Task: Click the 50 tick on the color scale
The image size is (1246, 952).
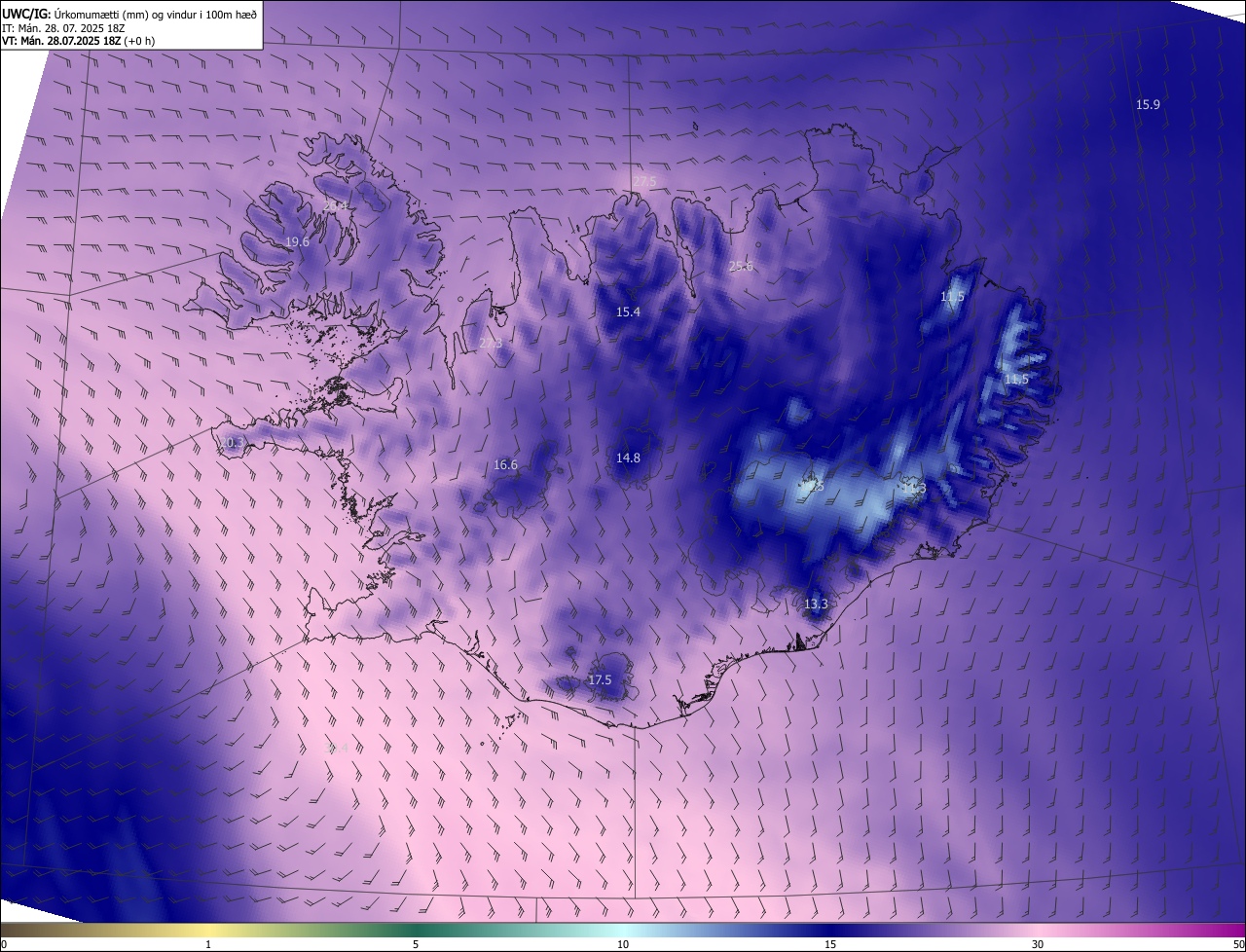Action: tap(1238, 944)
